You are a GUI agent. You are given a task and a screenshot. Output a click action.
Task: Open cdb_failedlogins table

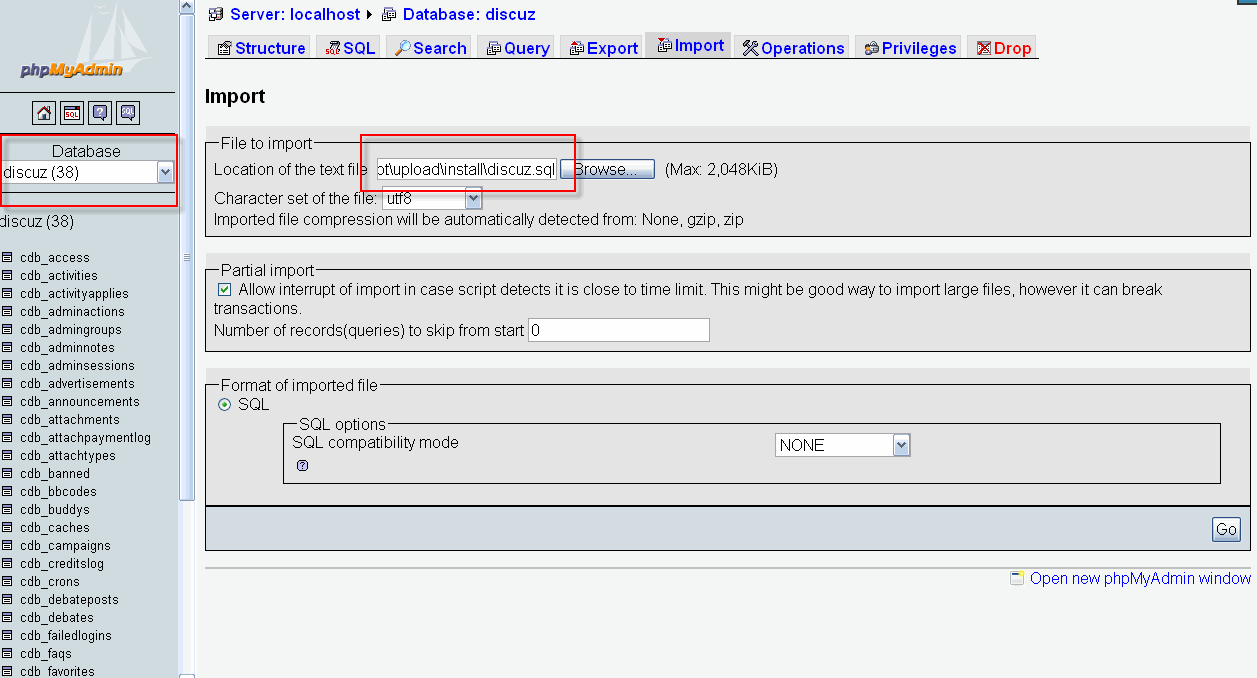66,636
